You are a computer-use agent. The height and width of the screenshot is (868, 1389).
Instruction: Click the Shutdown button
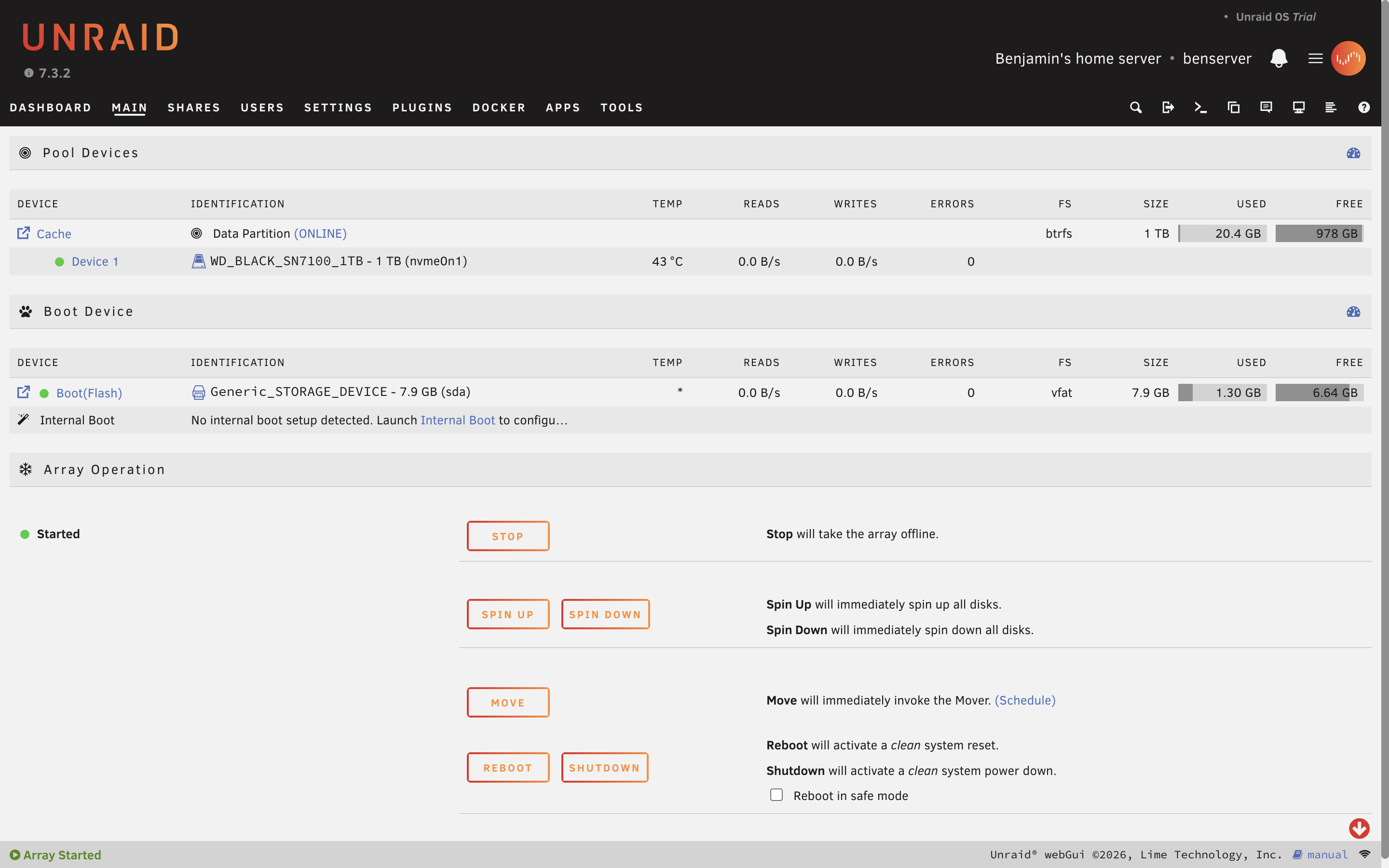(604, 768)
